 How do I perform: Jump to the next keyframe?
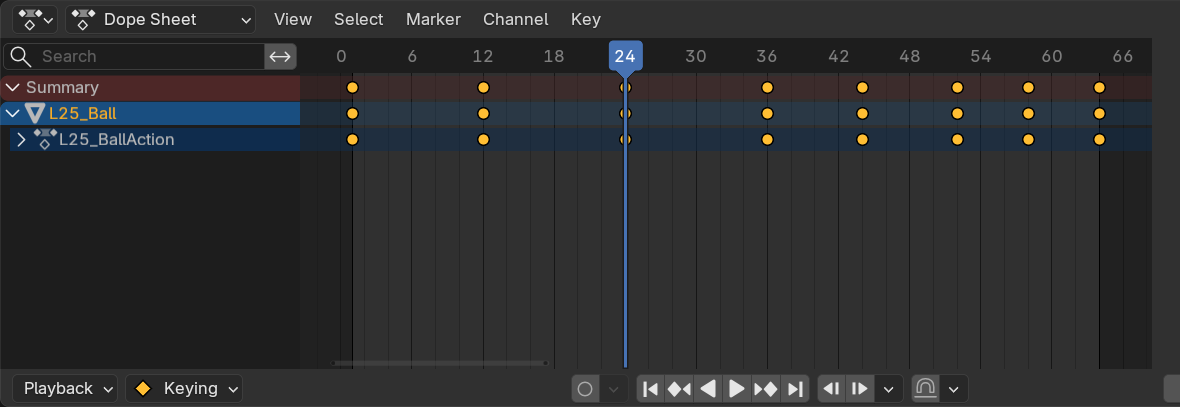point(765,390)
